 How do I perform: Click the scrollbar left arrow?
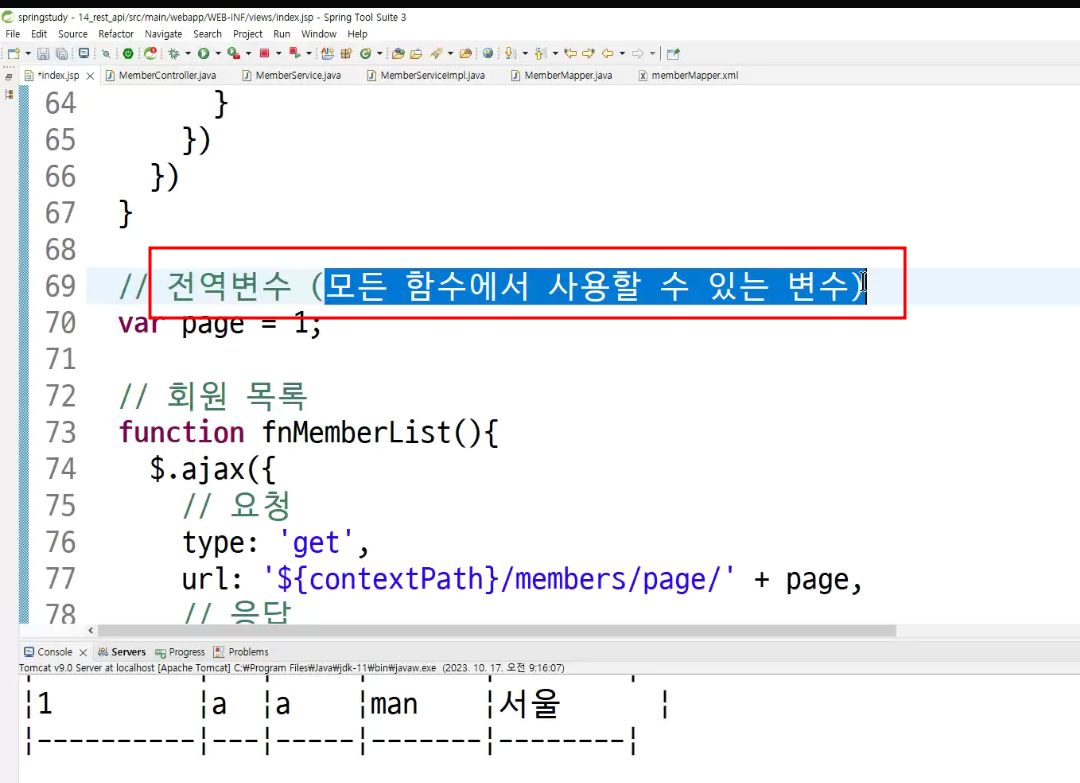(91, 631)
